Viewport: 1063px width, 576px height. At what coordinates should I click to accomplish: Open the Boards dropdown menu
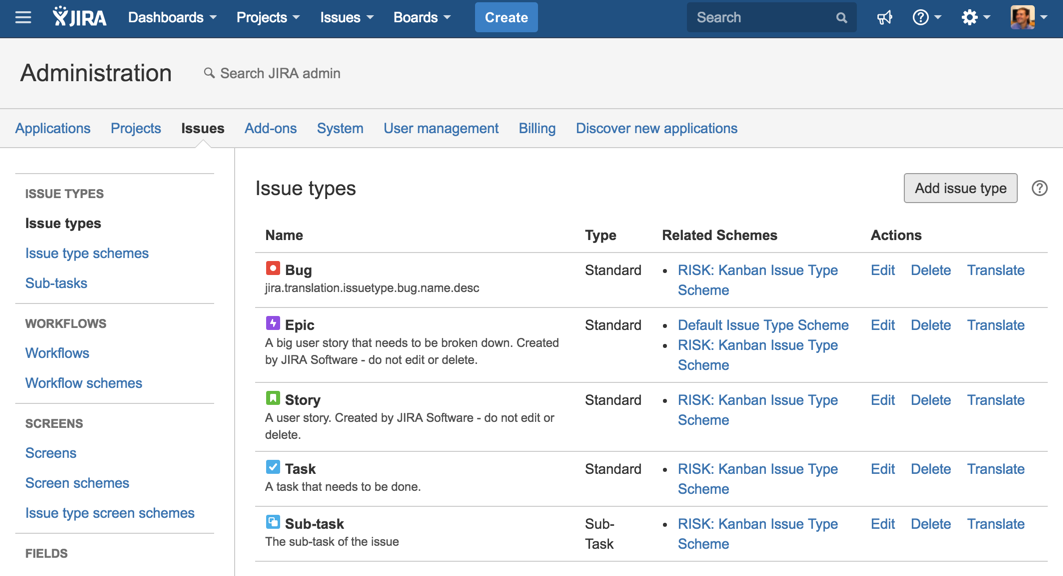click(x=421, y=18)
